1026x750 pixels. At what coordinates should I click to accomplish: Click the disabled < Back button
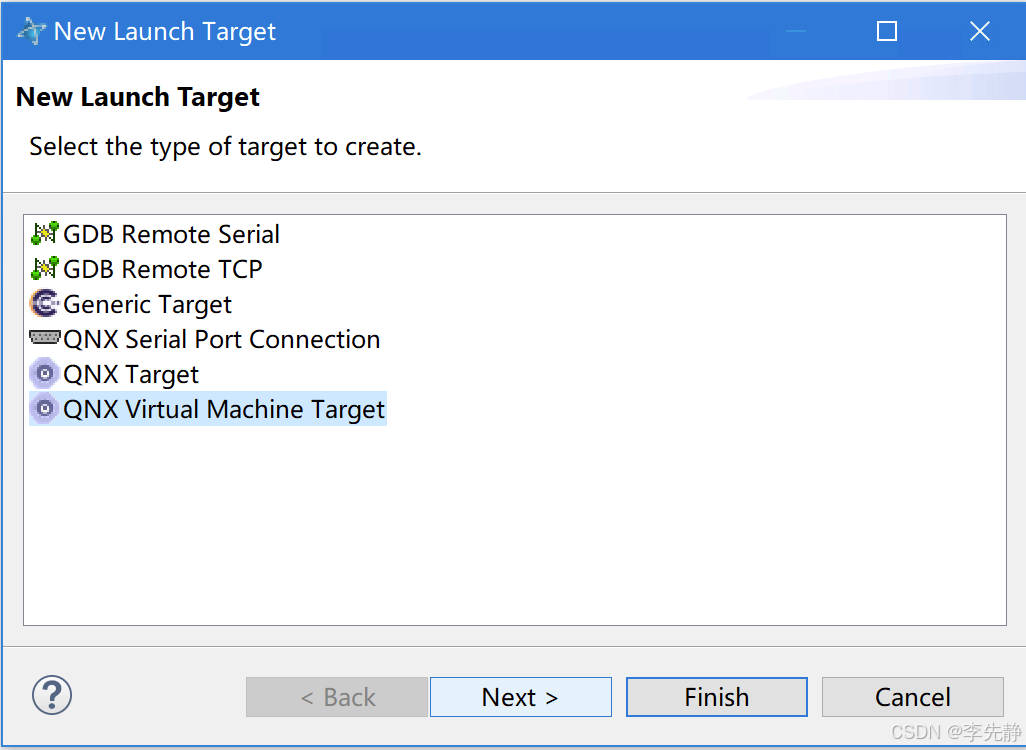(337, 697)
